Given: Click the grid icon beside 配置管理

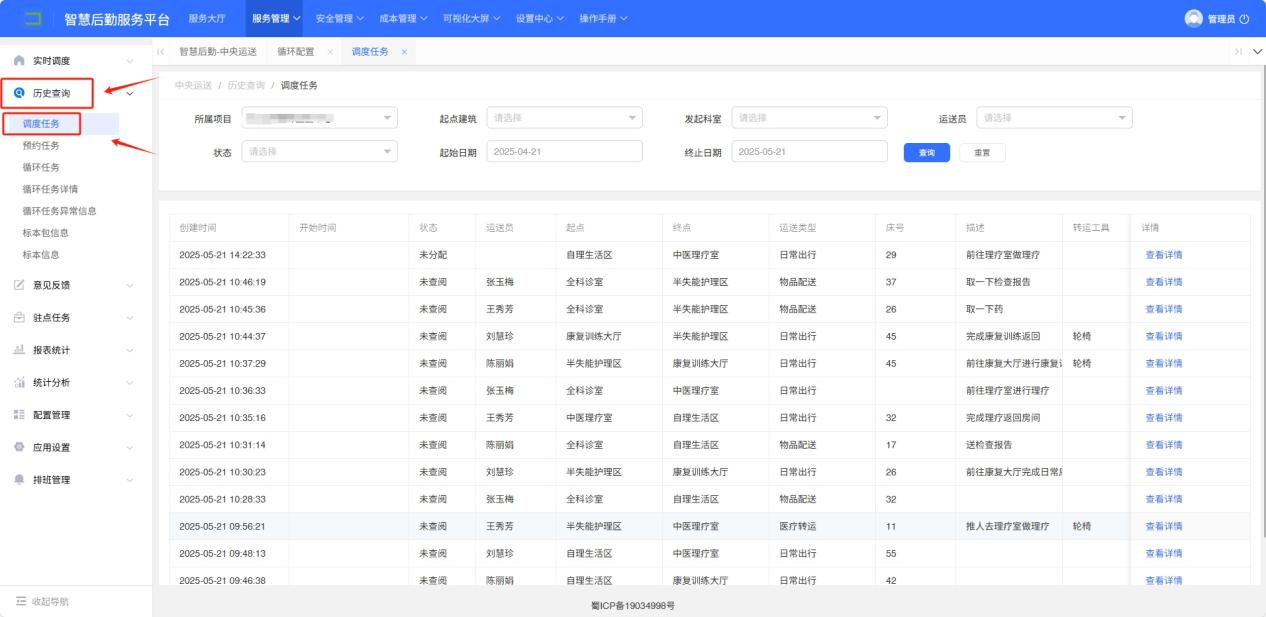Looking at the screenshot, I should [x=20, y=415].
